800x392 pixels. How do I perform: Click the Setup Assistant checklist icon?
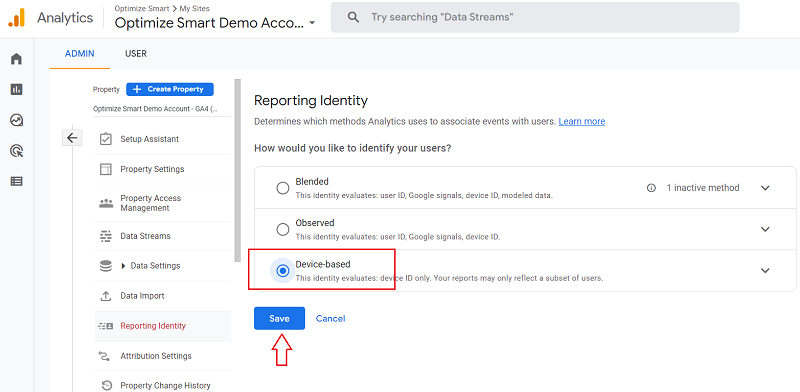tap(106, 139)
